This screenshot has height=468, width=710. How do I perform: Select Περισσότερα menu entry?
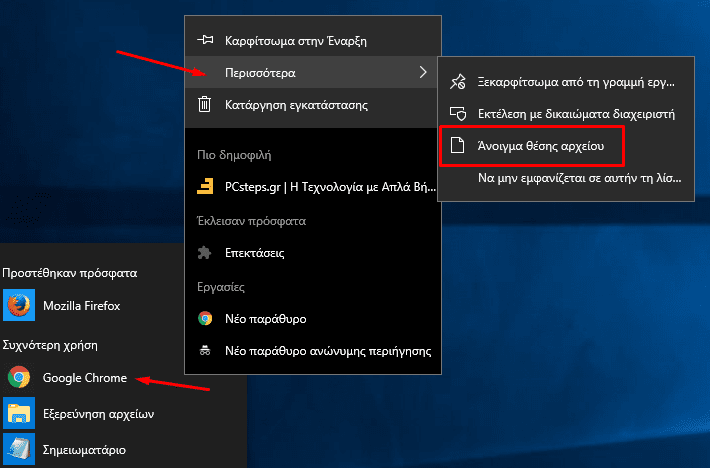[x=313, y=72]
